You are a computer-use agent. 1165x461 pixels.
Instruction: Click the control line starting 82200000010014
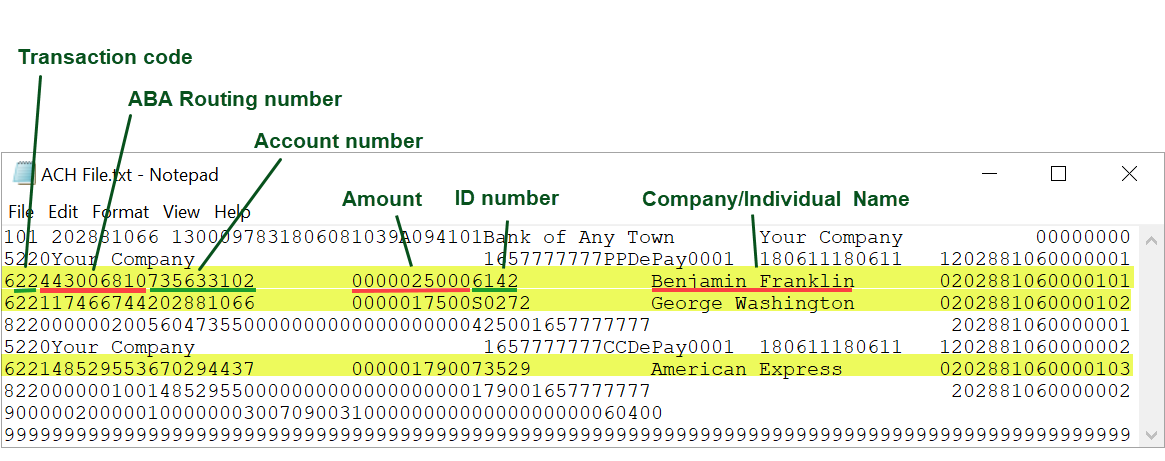click(568, 391)
